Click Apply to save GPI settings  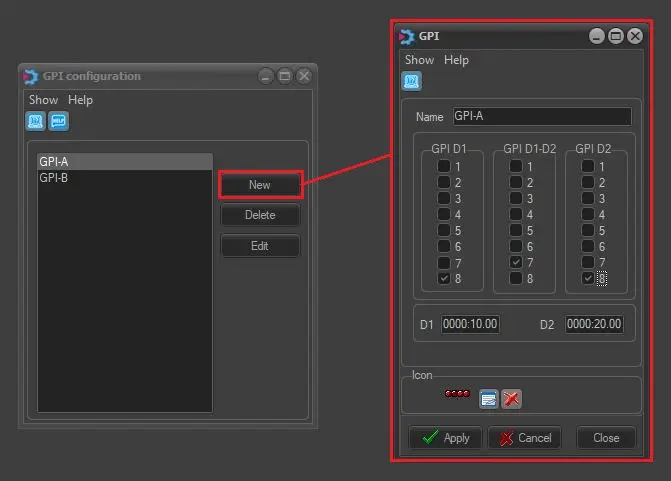[445, 438]
